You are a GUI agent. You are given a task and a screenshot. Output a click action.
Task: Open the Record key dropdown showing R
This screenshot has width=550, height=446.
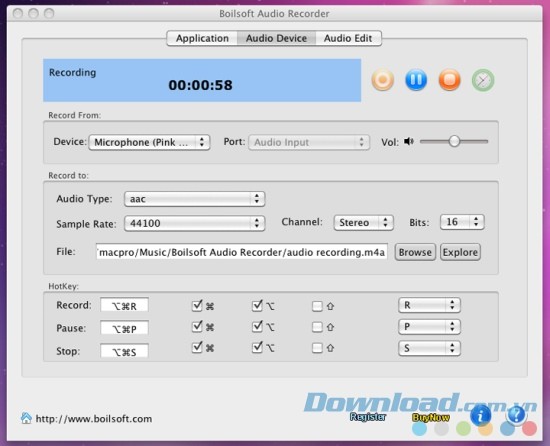[x=429, y=305]
